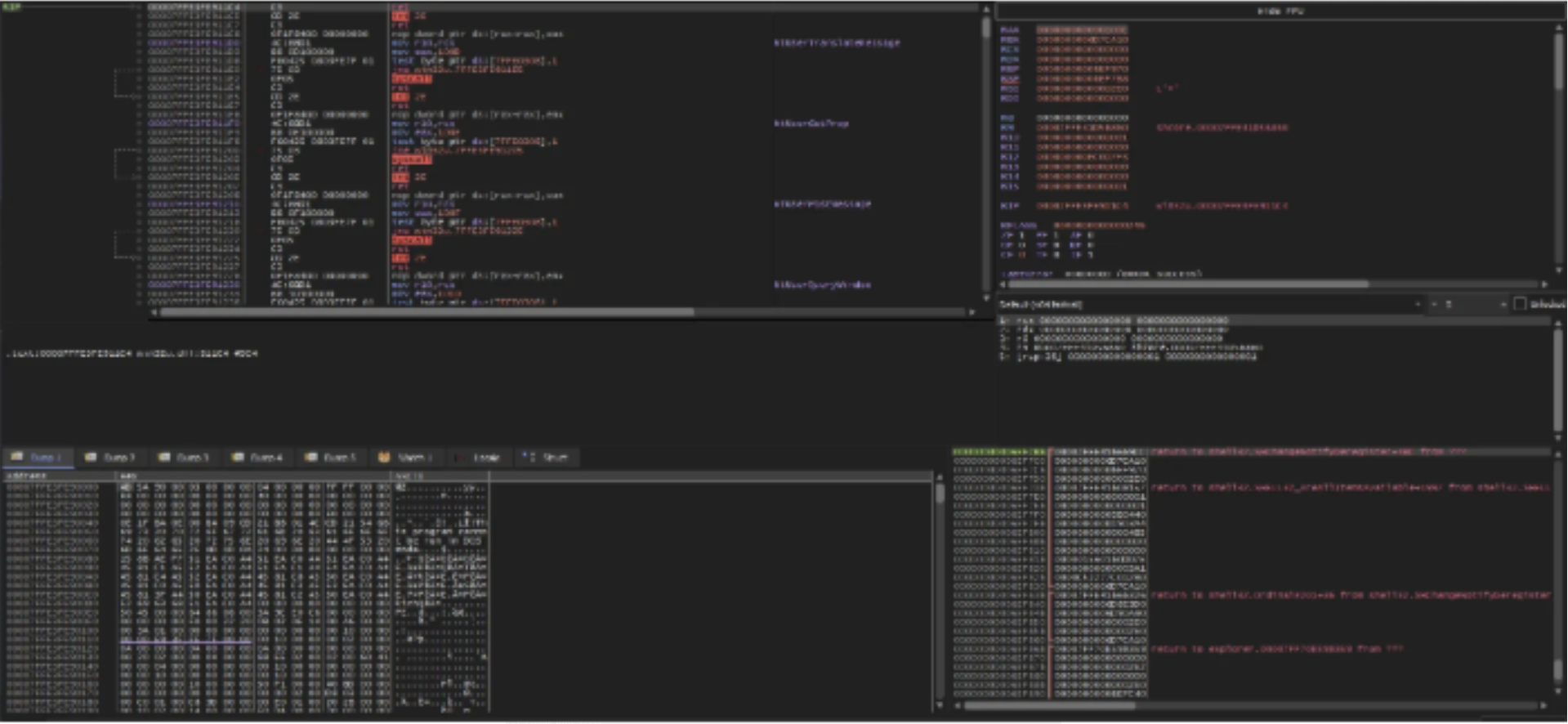Toggle the Unlocked checkbox

[1520, 304]
